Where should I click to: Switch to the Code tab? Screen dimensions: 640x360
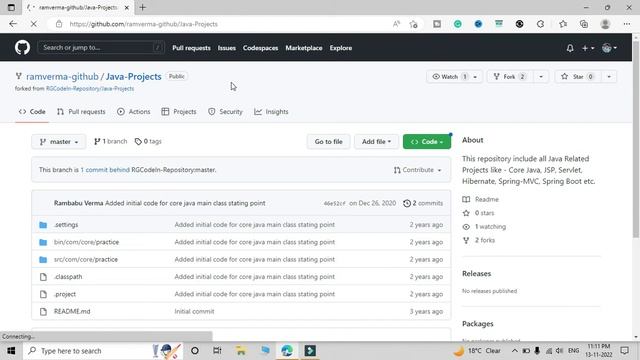tap(32, 112)
